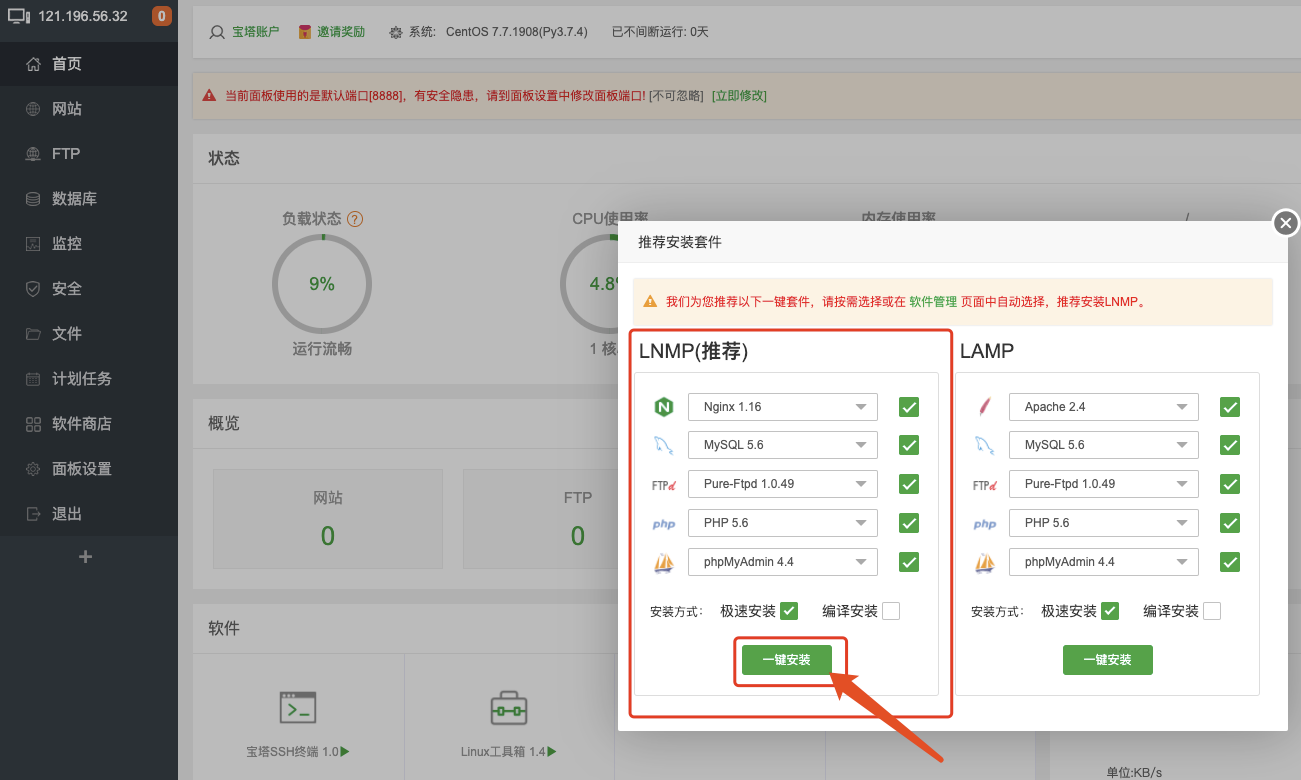Close the 推荐安装套件 dialog
Screen dimensions: 1301x780
1286,223
